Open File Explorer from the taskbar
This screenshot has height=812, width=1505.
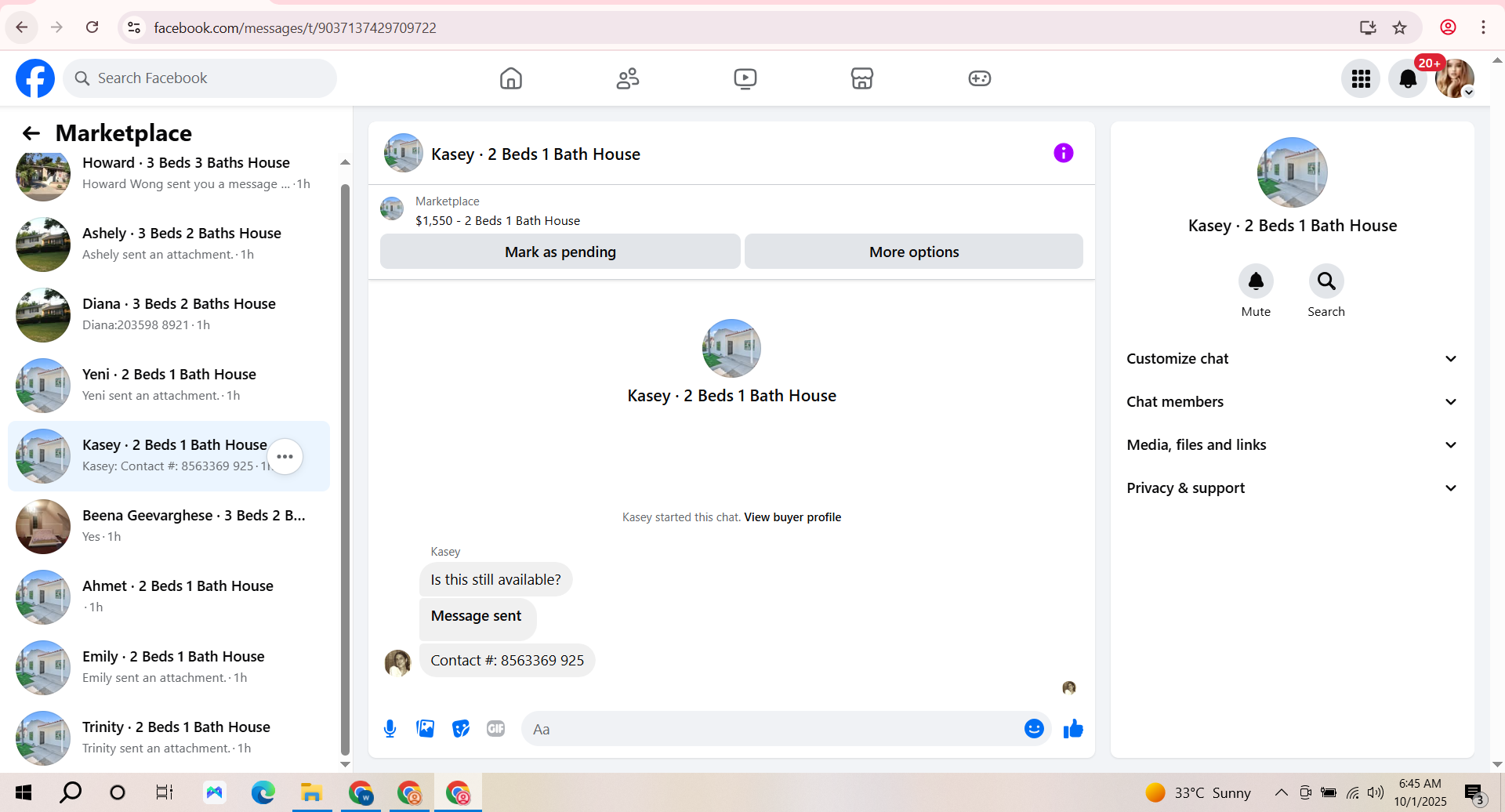(311, 792)
